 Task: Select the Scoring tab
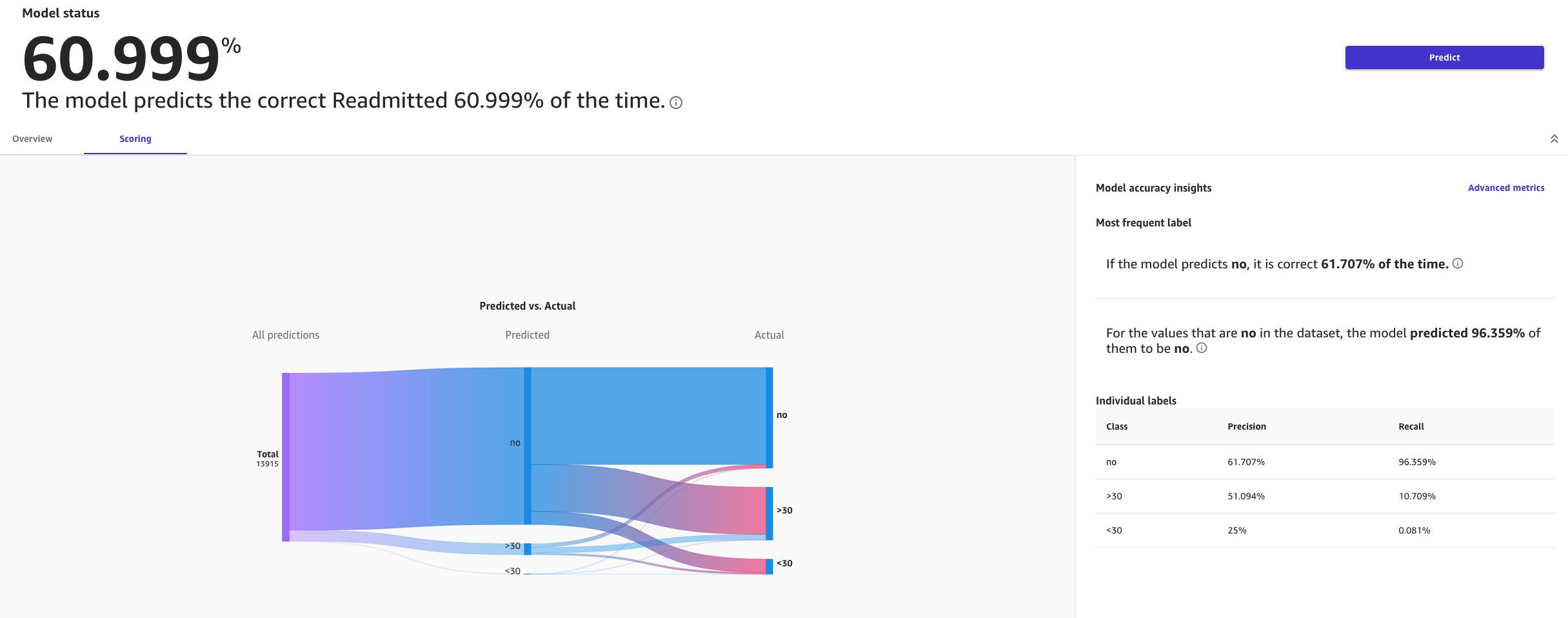pyautogui.click(x=135, y=139)
